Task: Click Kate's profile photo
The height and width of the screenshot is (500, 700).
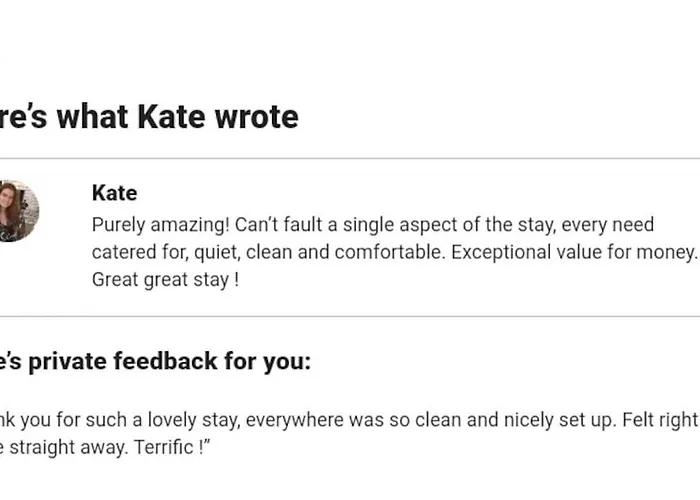Action: pyautogui.click(x=18, y=211)
